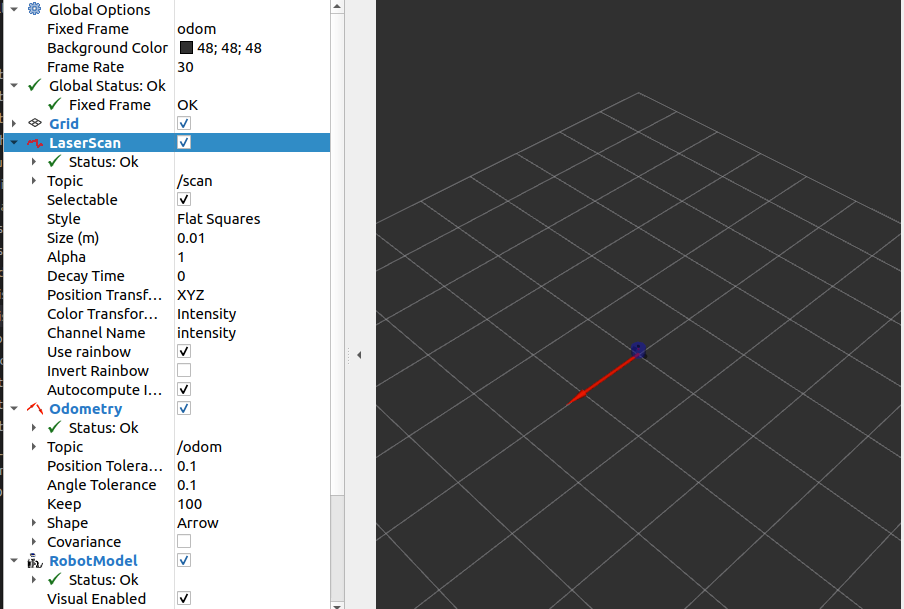This screenshot has height=609, width=904.
Task: Click the blue robot model in viewport
Action: coord(639,349)
